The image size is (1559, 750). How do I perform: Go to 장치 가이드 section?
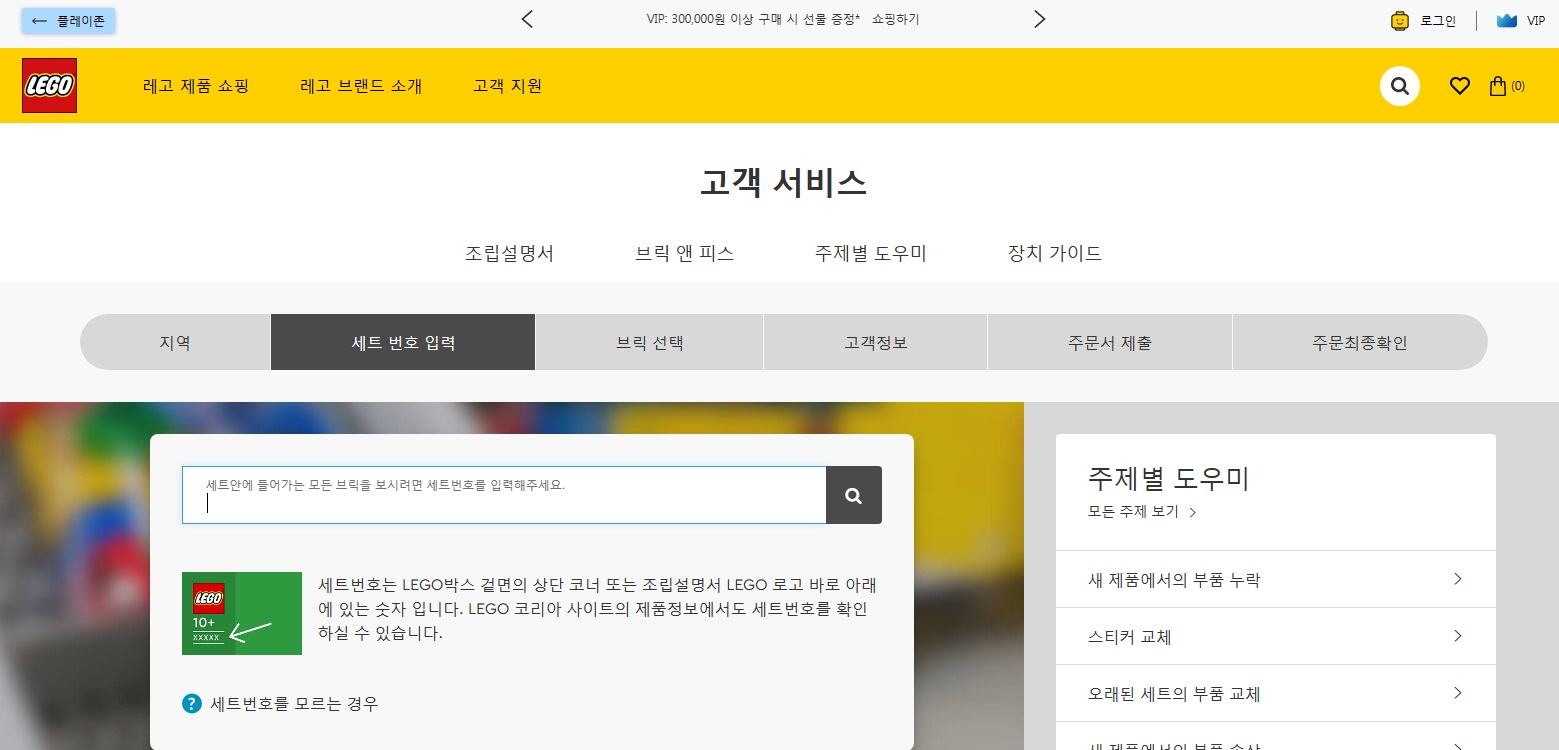[x=1055, y=253]
